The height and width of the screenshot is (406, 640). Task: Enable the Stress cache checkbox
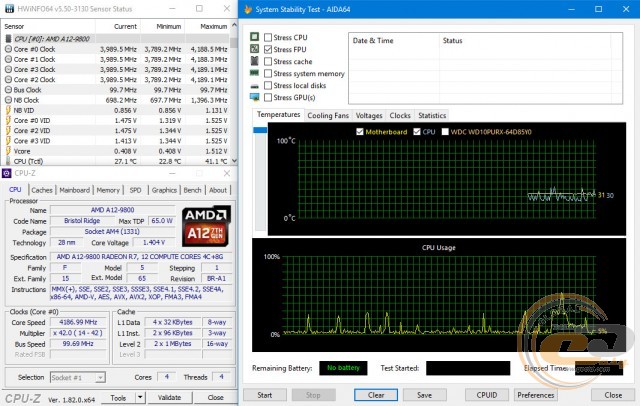[x=268, y=62]
